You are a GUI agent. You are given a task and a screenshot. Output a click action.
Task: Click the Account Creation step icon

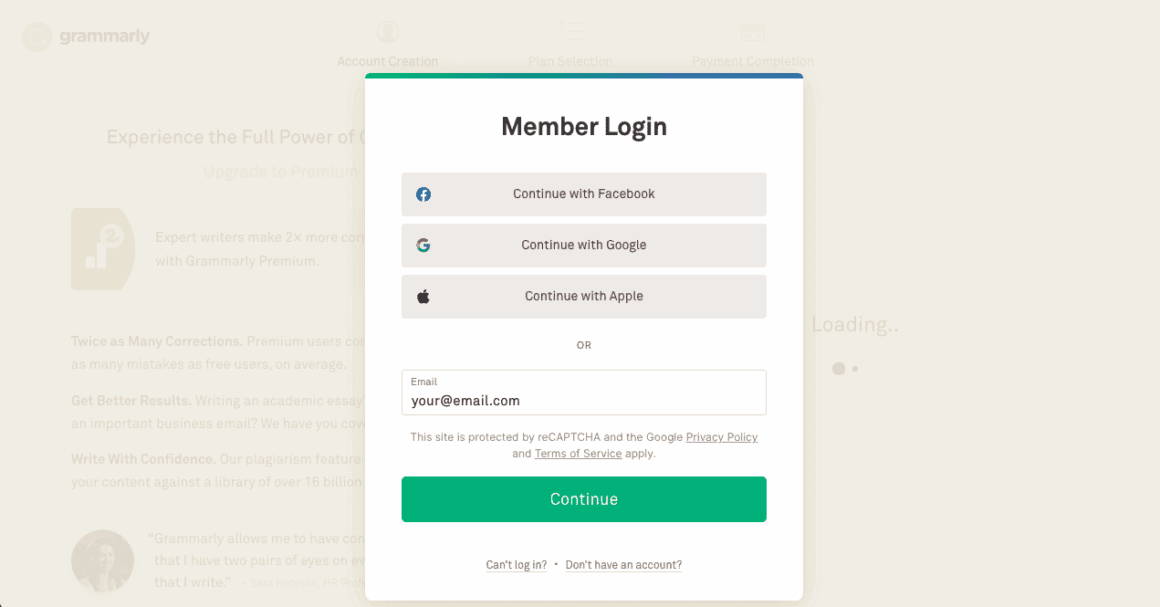[x=387, y=32]
